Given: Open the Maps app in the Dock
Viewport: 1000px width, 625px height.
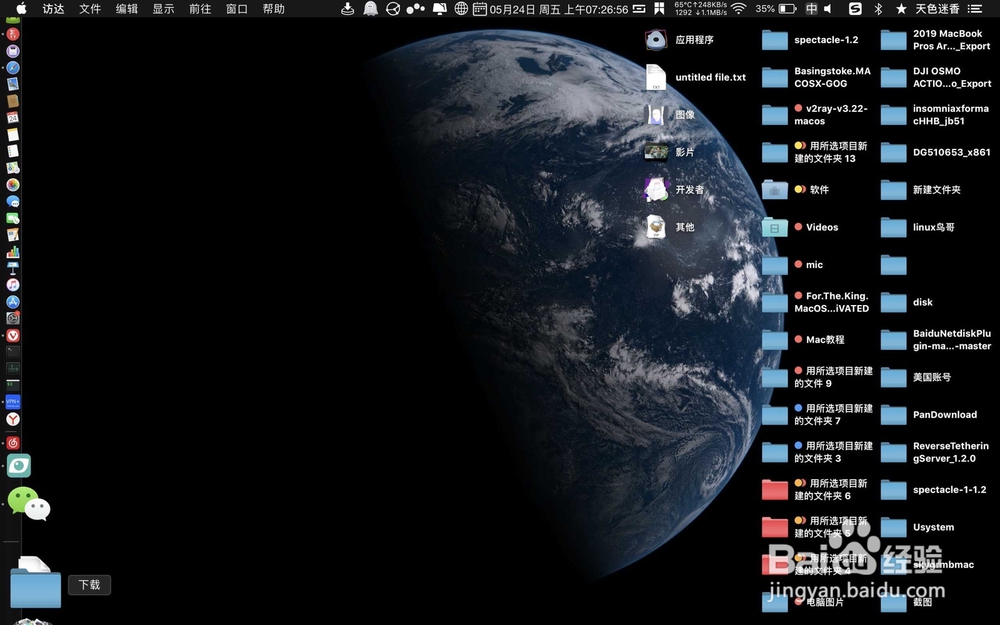Looking at the screenshot, I should pos(13,168).
